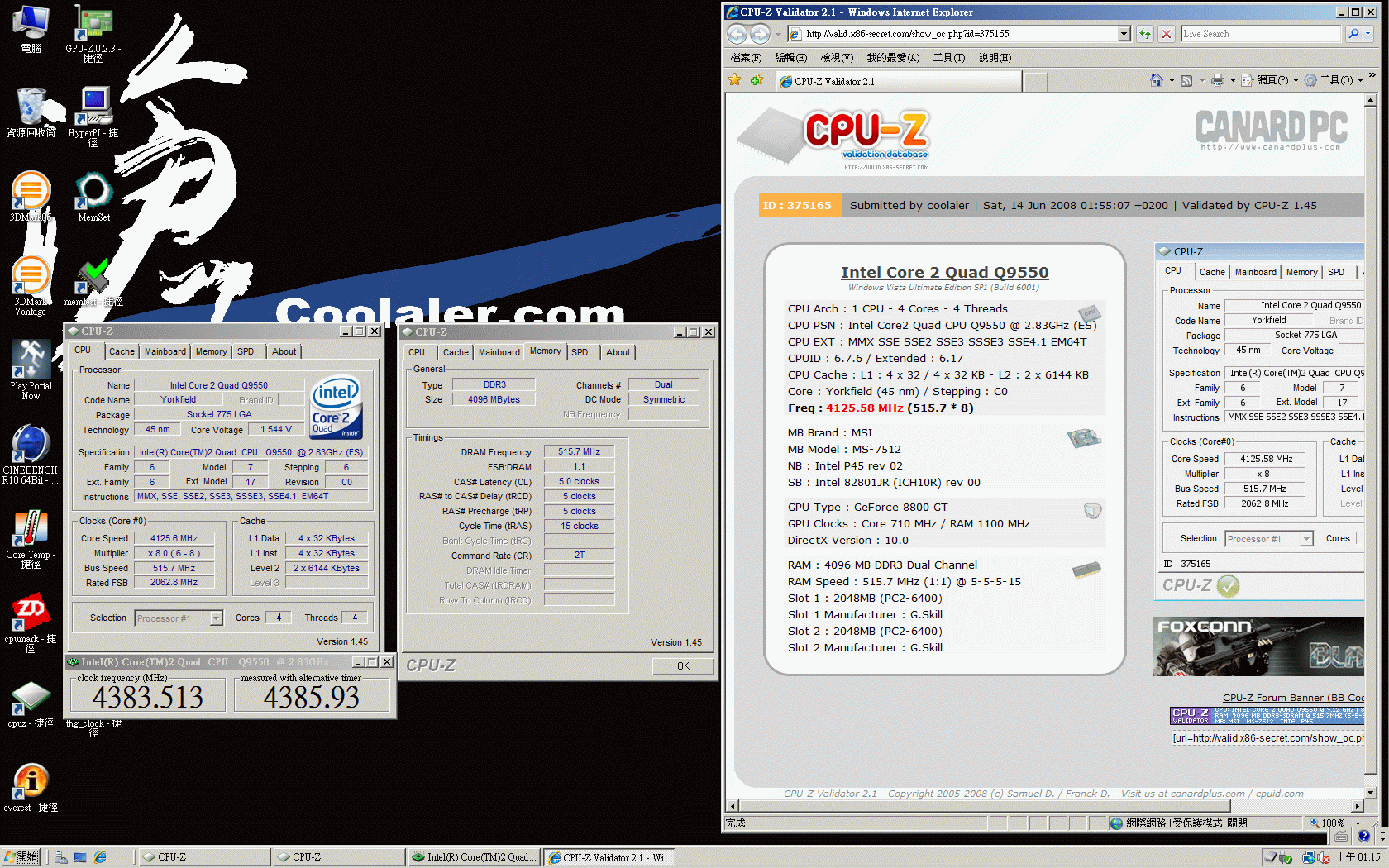Click the taskbar clock 上午 01:15
The height and width of the screenshot is (868, 1389).
tap(1358, 858)
